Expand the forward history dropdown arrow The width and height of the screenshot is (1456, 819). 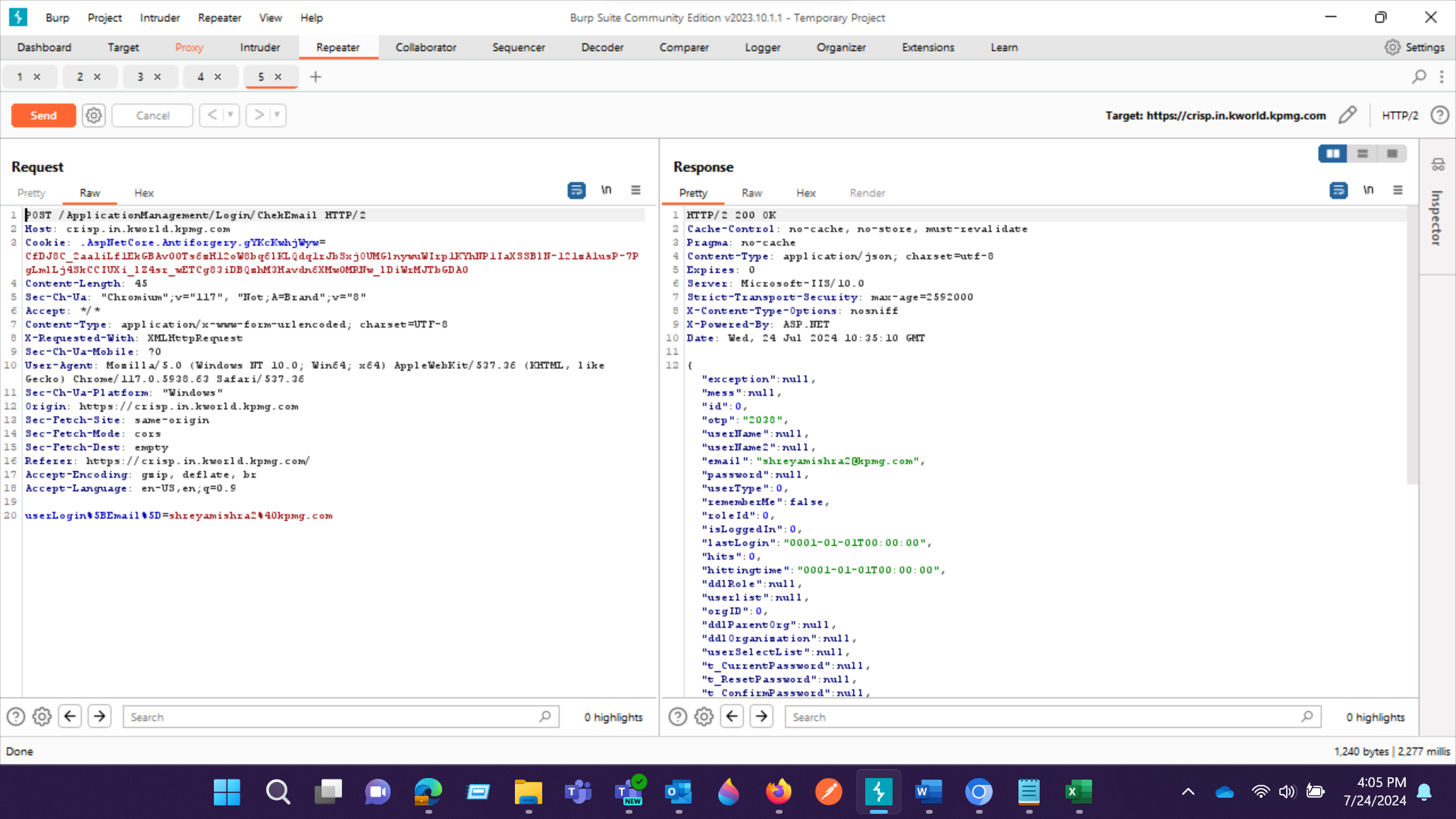[x=278, y=115]
